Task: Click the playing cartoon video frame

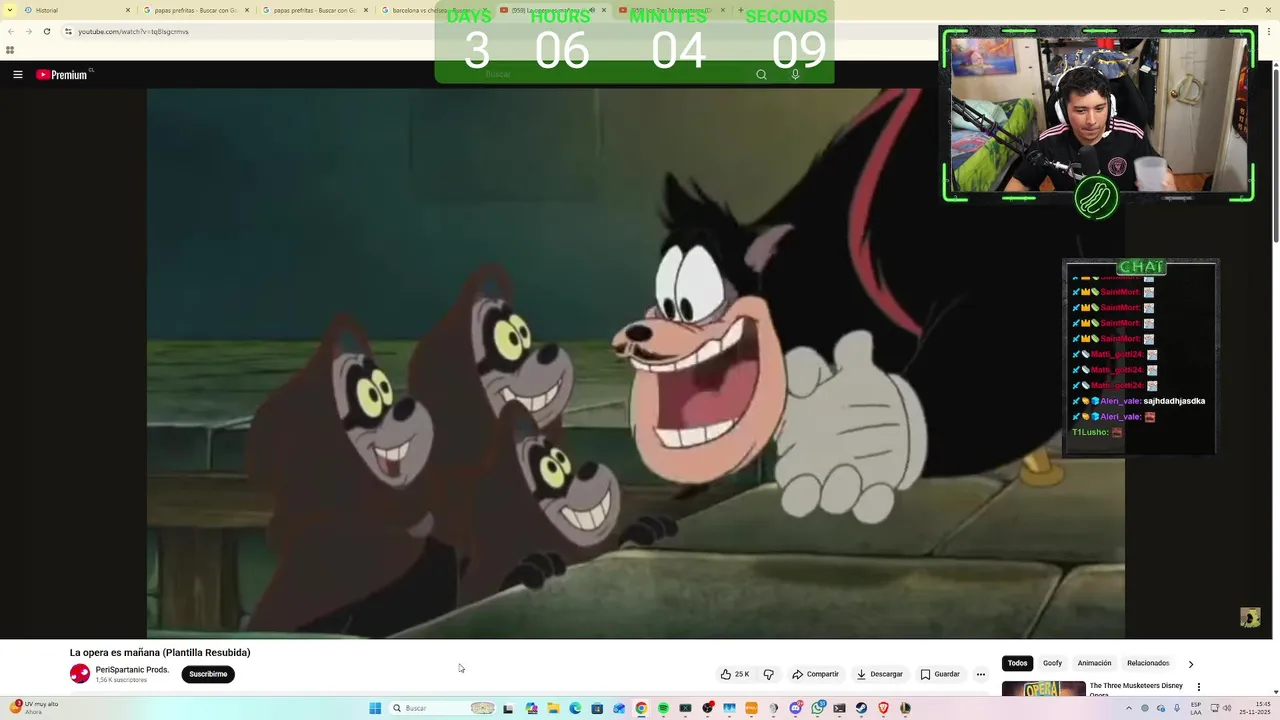Action: pyautogui.click(x=636, y=363)
